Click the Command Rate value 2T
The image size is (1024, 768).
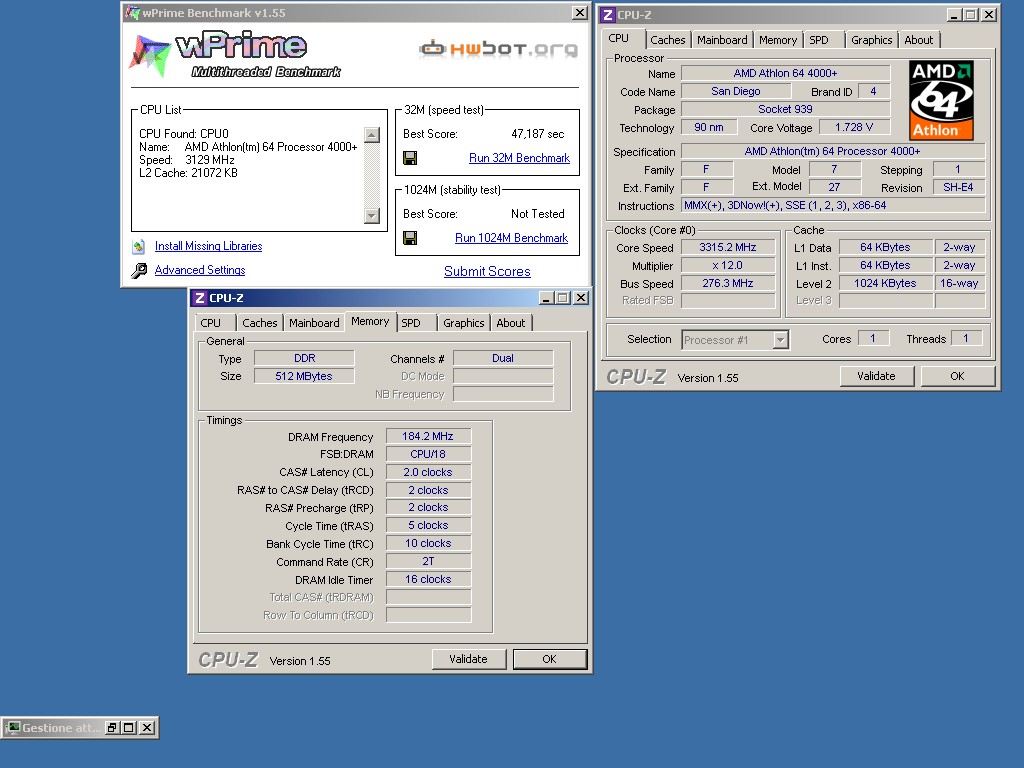(x=428, y=562)
